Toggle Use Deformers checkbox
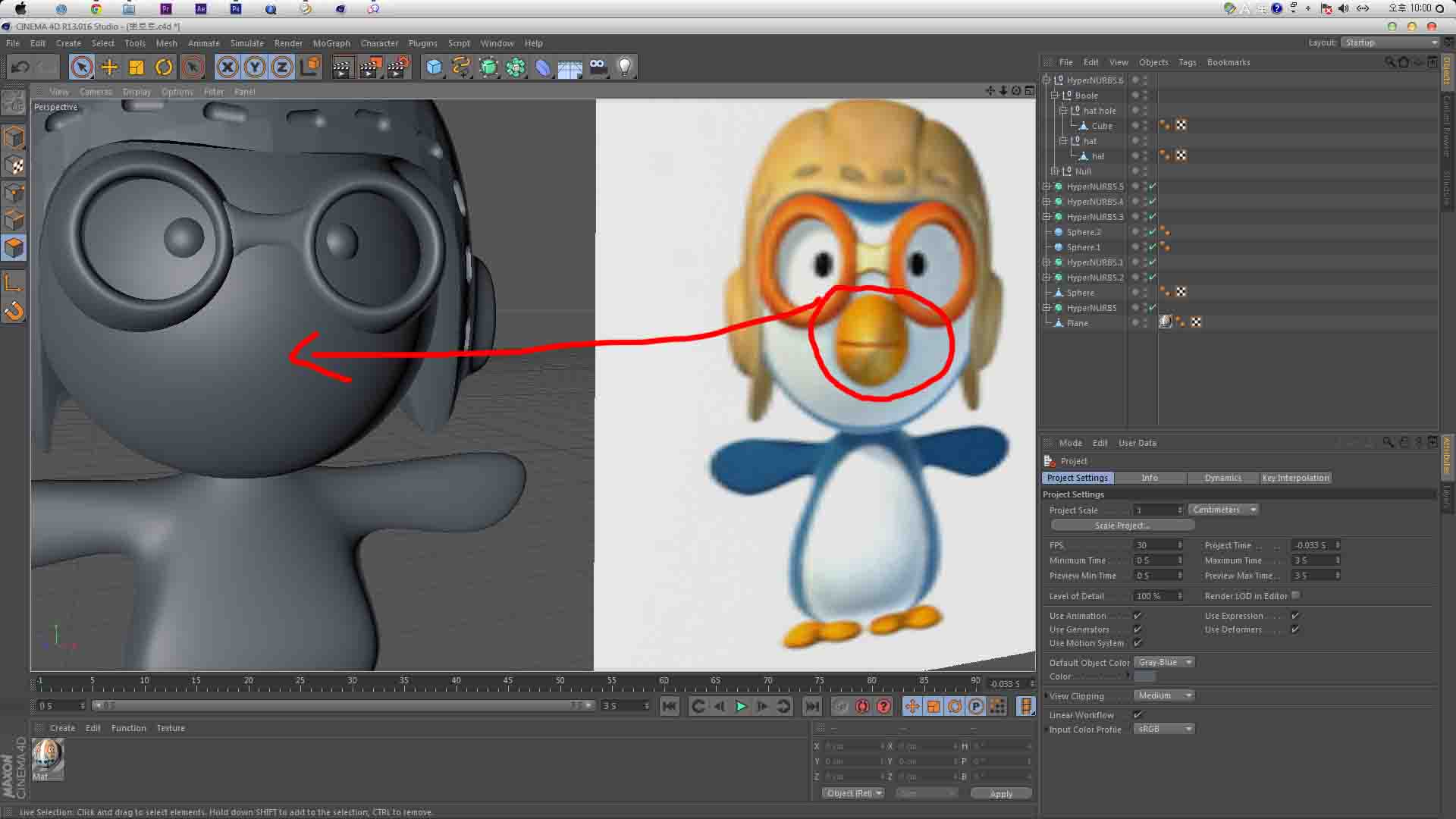The image size is (1456, 819). (x=1296, y=629)
